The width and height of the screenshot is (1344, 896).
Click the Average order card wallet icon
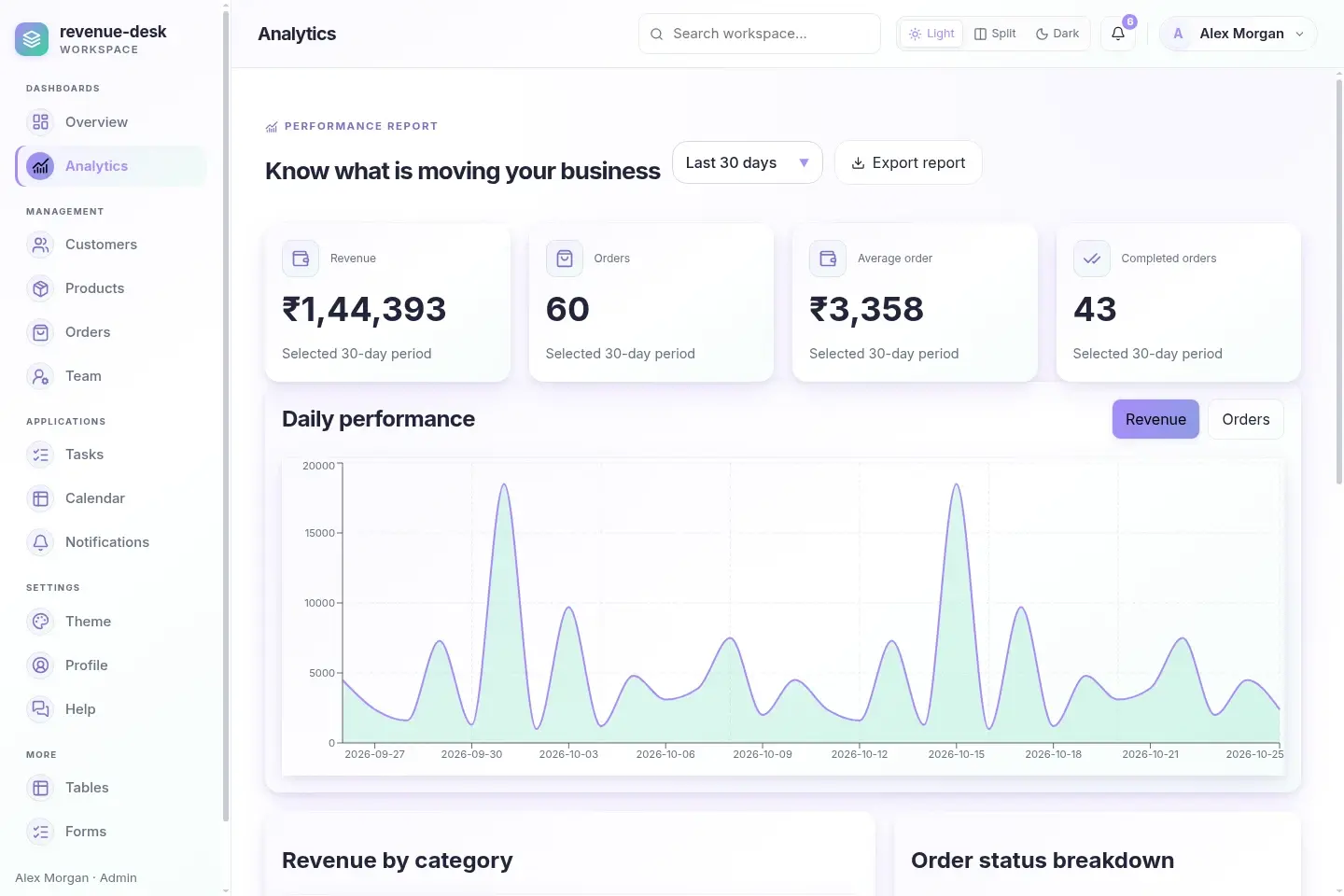coord(828,259)
